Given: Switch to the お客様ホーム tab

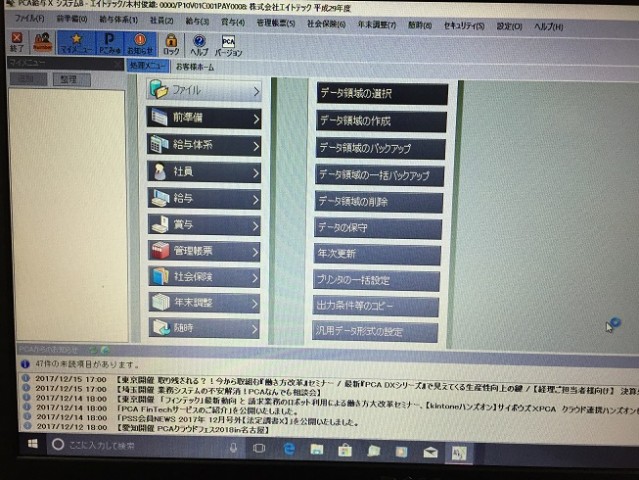Looking at the screenshot, I should [195, 67].
